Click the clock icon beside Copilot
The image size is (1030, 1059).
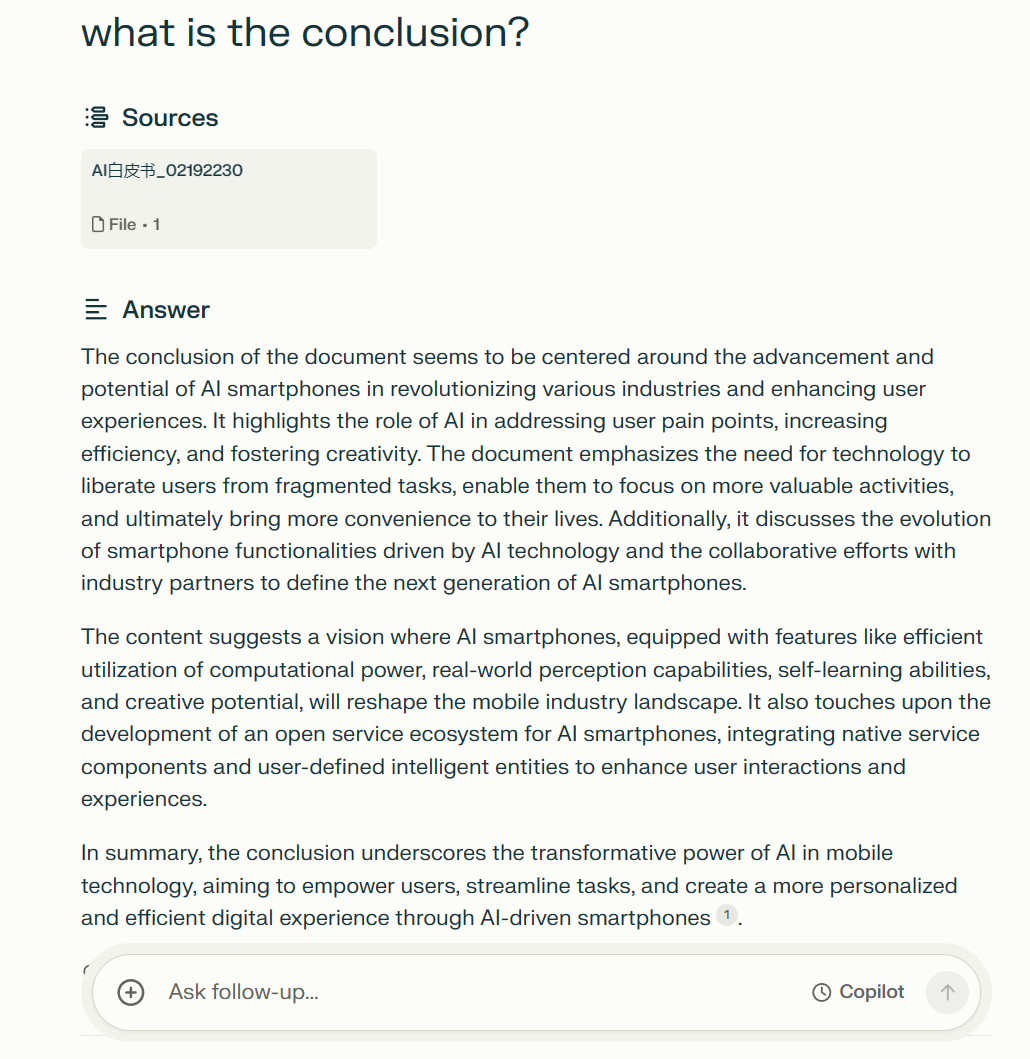point(821,992)
